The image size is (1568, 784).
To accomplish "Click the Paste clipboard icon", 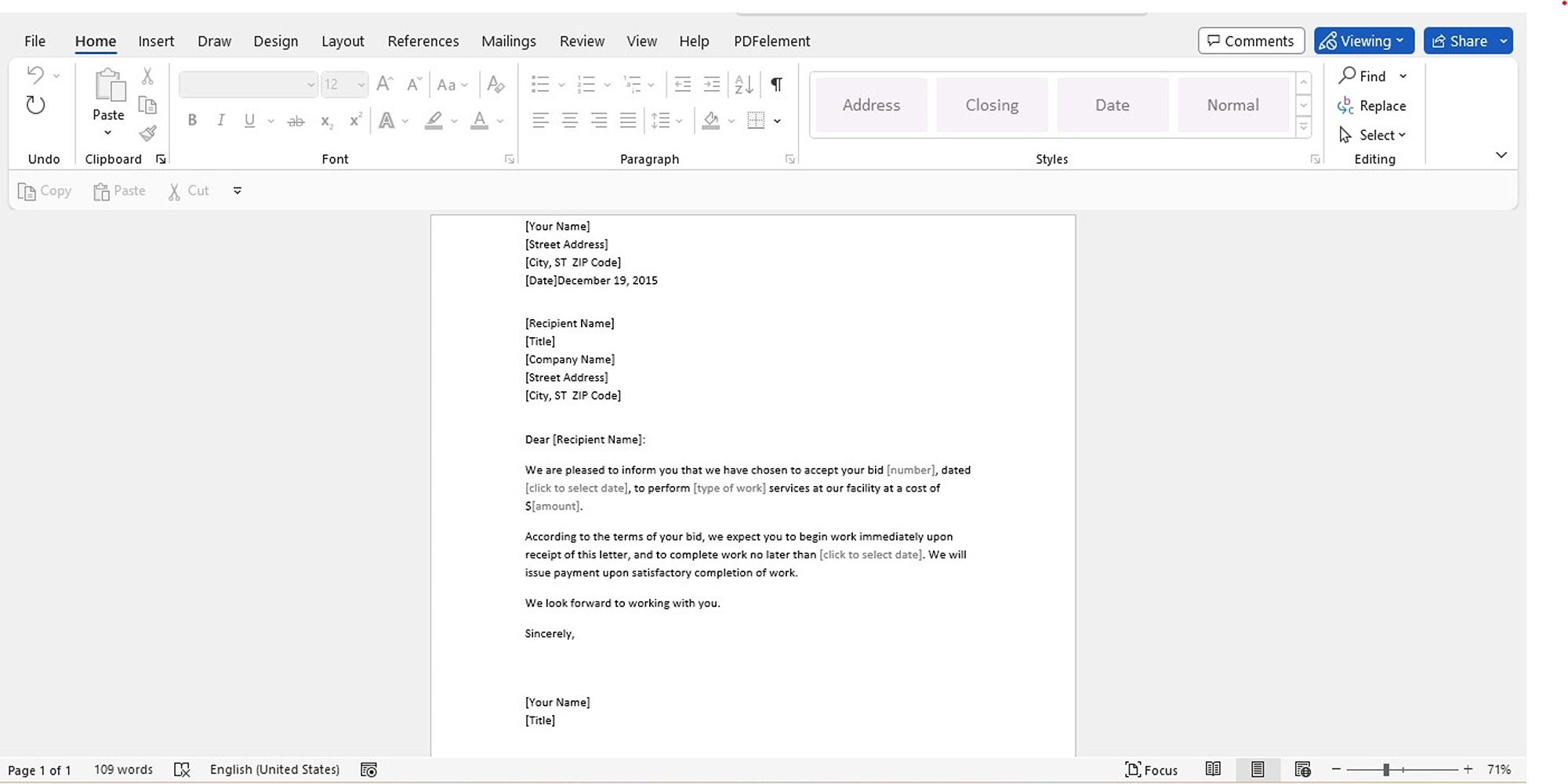I will tap(109, 85).
